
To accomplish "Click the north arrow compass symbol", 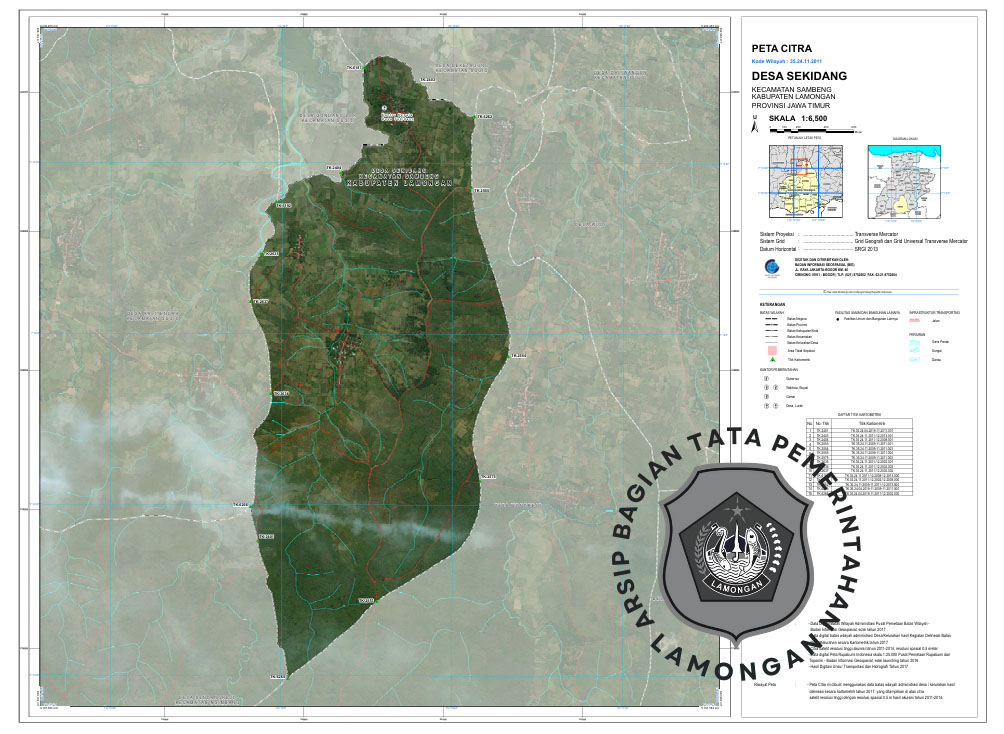I will click(x=754, y=121).
